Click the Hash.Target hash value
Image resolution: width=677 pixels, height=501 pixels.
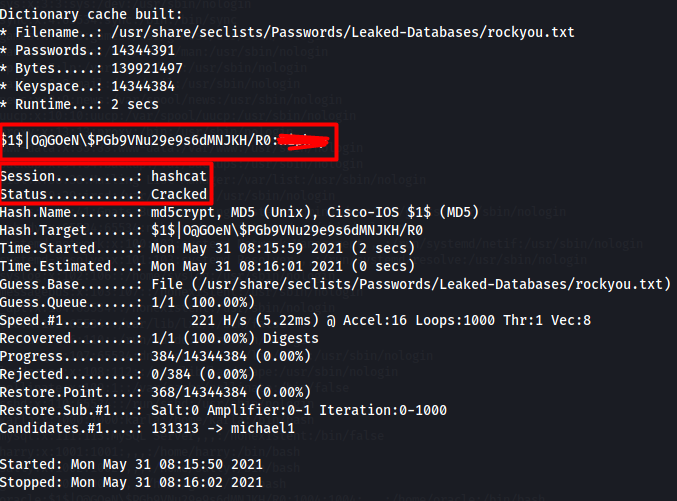click(287, 230)
